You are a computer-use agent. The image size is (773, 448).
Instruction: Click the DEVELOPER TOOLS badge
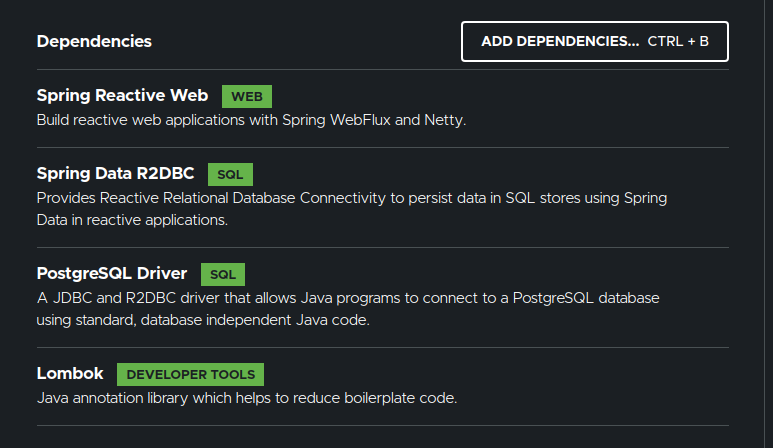[190, 374]
